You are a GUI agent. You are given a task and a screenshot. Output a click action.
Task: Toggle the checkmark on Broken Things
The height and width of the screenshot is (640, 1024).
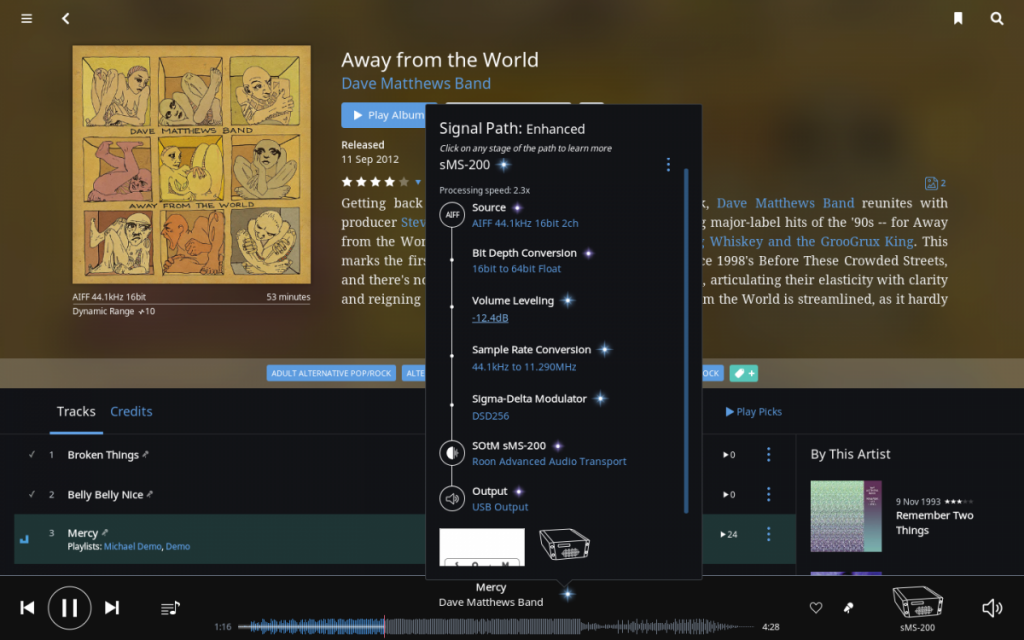click(31, 455)
